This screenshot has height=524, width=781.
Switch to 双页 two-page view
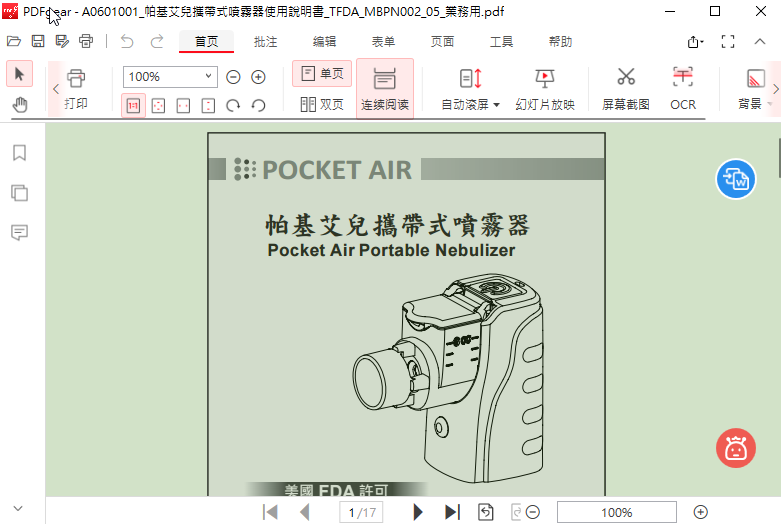(x=322, y=105)
